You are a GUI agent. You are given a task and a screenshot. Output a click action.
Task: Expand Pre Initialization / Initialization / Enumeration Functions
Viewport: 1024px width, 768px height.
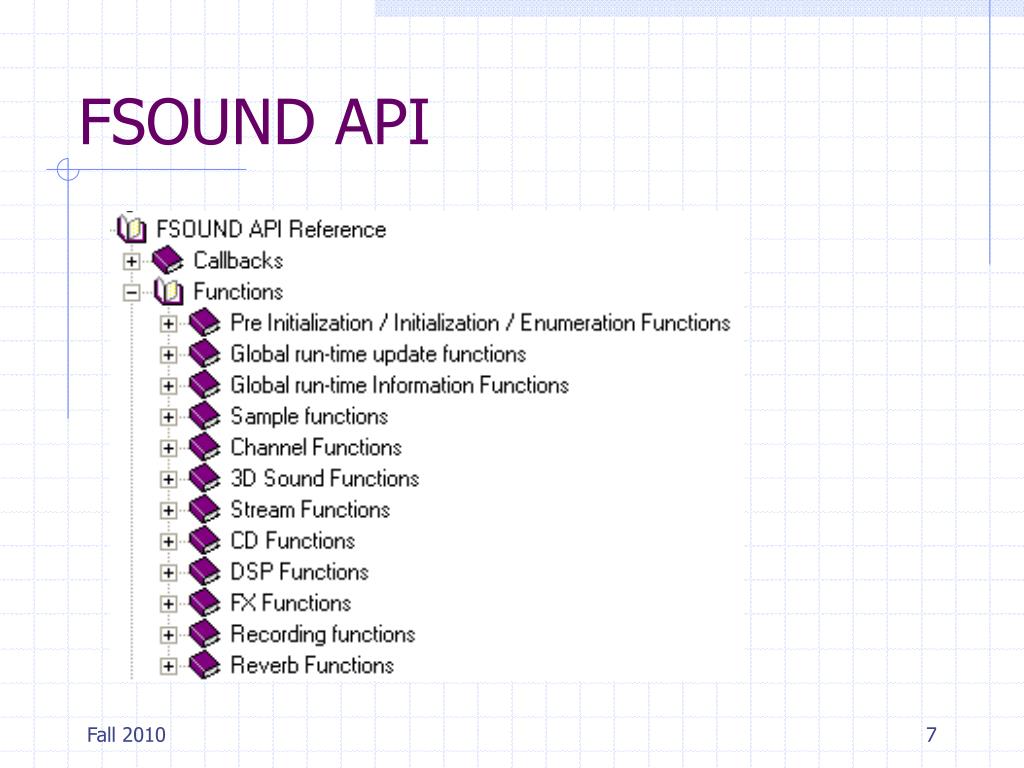pos(168,324)
